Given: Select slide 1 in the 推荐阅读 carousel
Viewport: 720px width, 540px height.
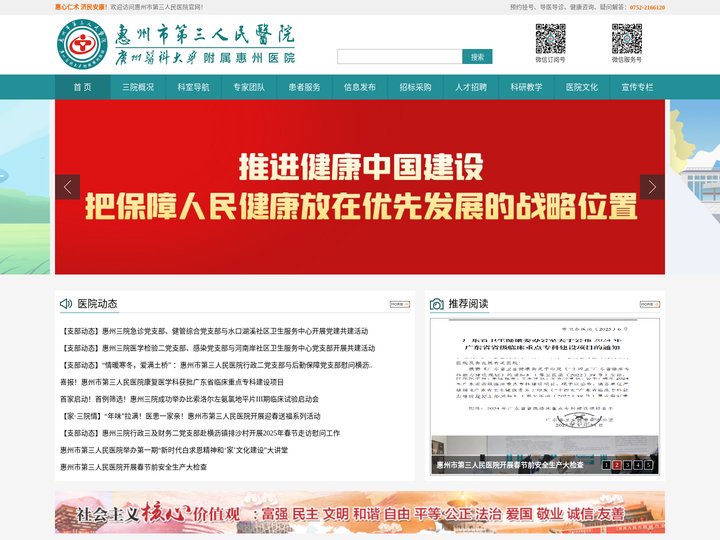Looking at the screenshot, I should [x=606, y=465].
